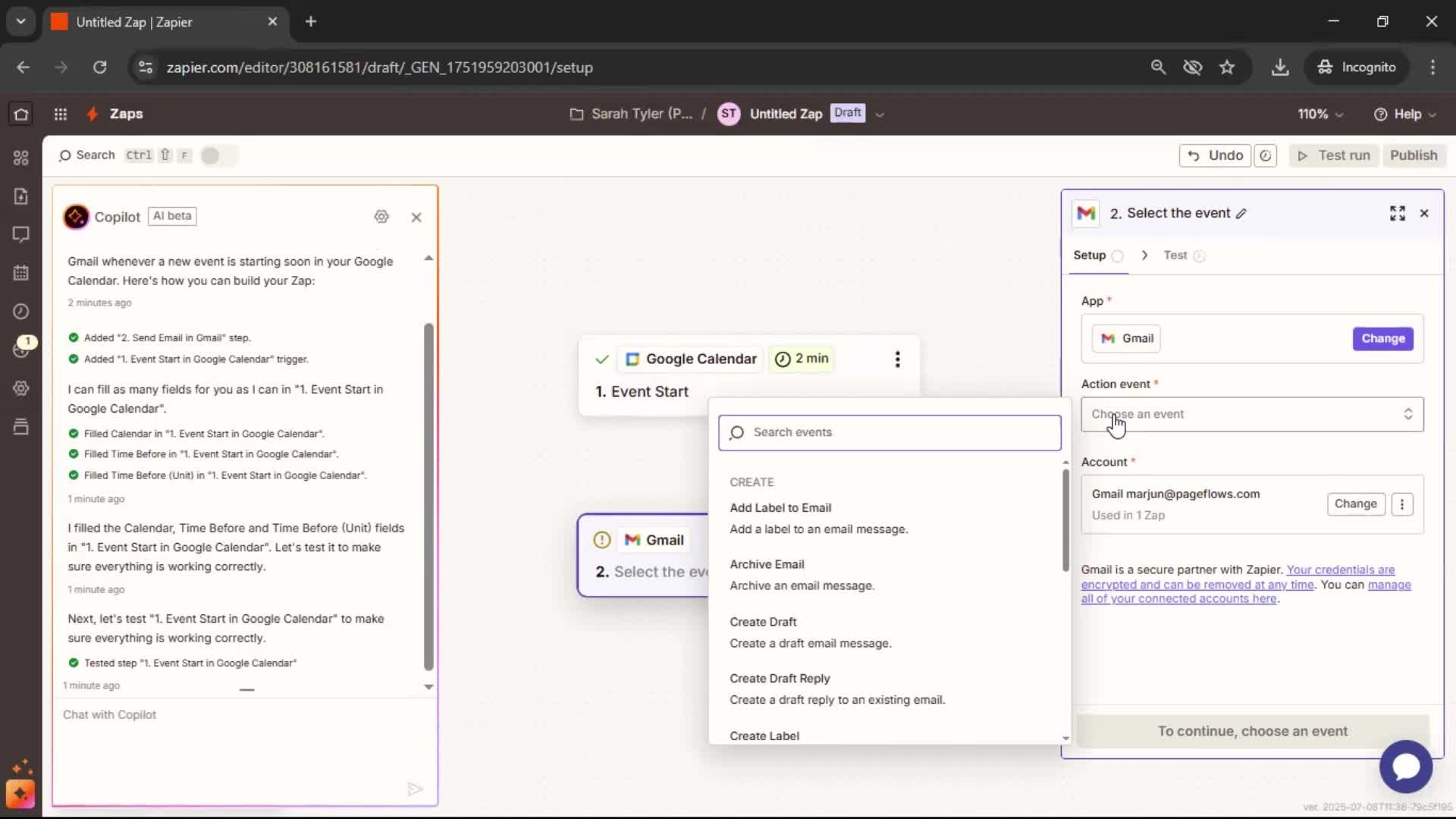The width and height of the screenshot is (1456, 819).
Task: Open the sidebar gear settings icon
Action: click(21, 388)
